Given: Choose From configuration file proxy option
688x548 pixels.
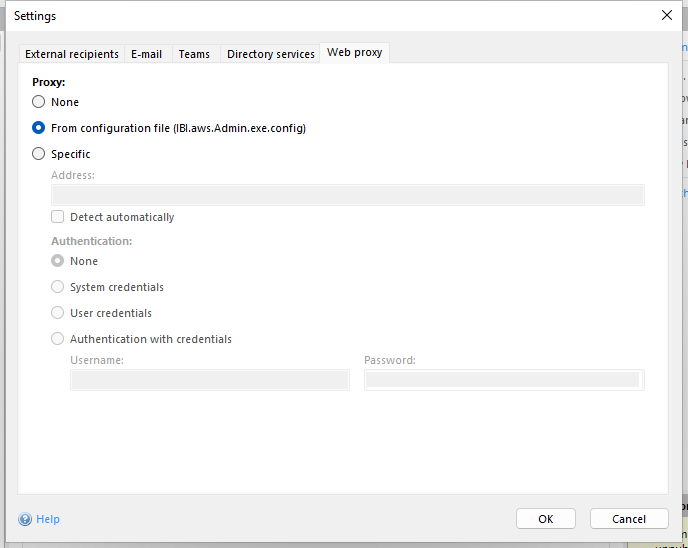Looking at the screenshot, I should (39, 128).
